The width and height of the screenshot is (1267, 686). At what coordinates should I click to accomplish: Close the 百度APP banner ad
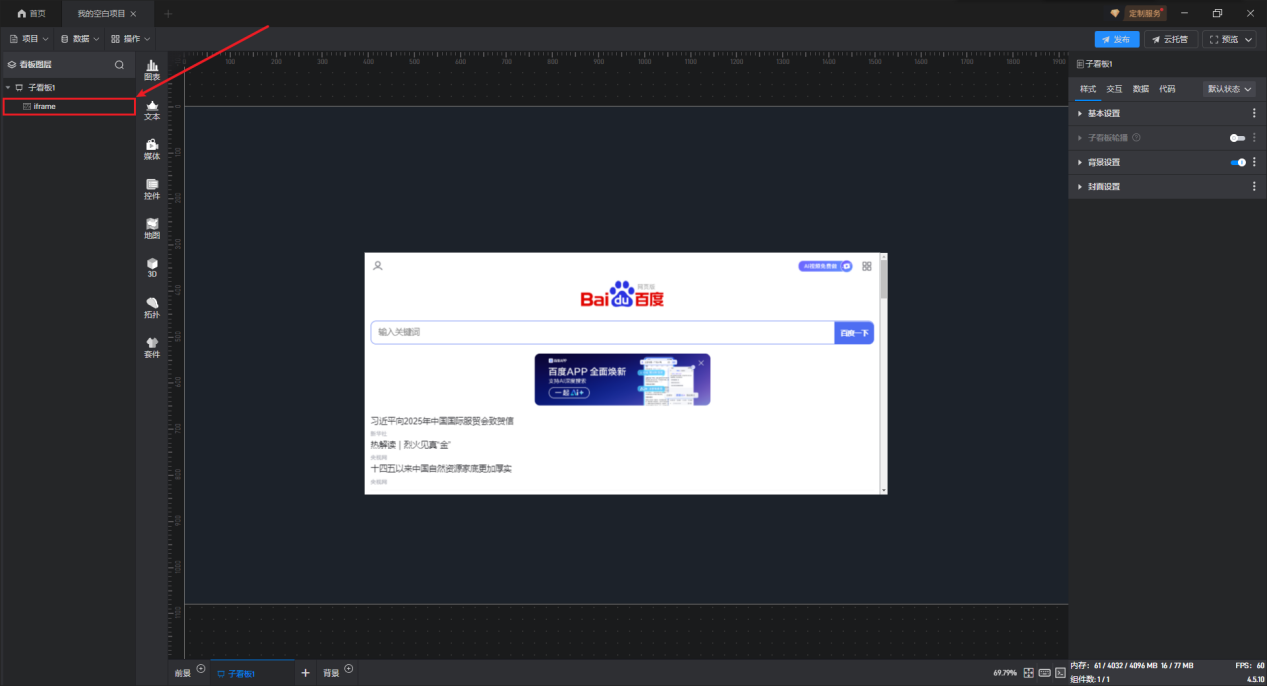(x=701, y=362)
